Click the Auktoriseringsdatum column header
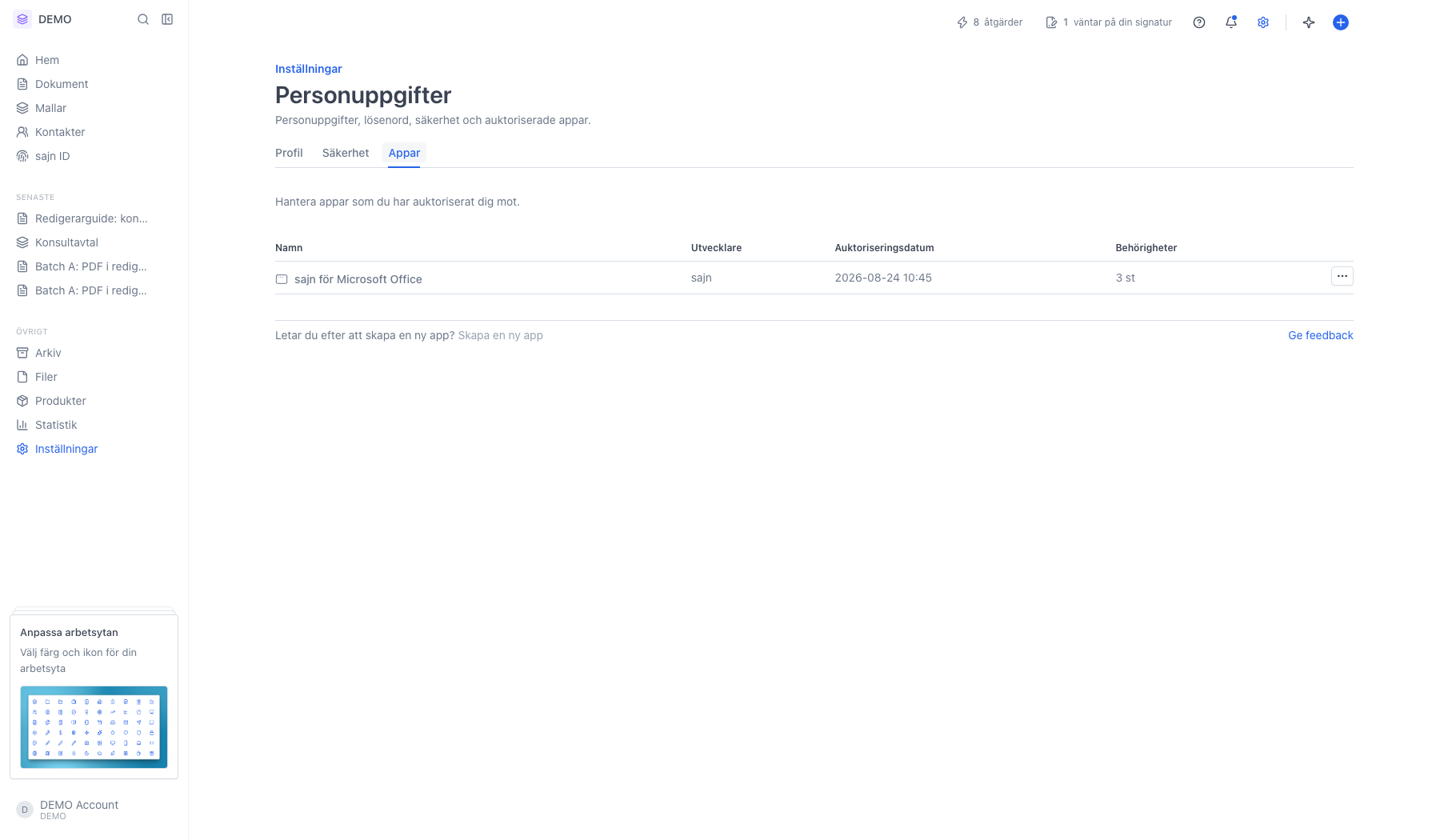This screenshot has width=1440, height=840. [x=884, y=248]
